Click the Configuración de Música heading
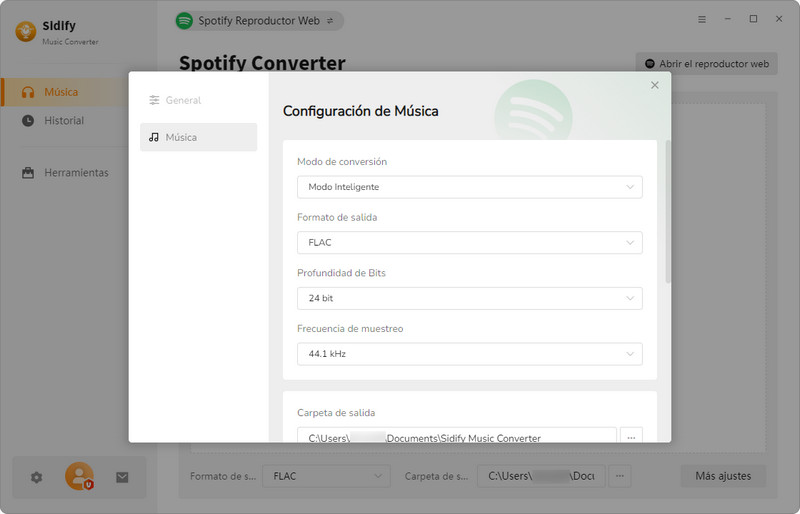This screenshot has width=800, height=514. [361, 111]
